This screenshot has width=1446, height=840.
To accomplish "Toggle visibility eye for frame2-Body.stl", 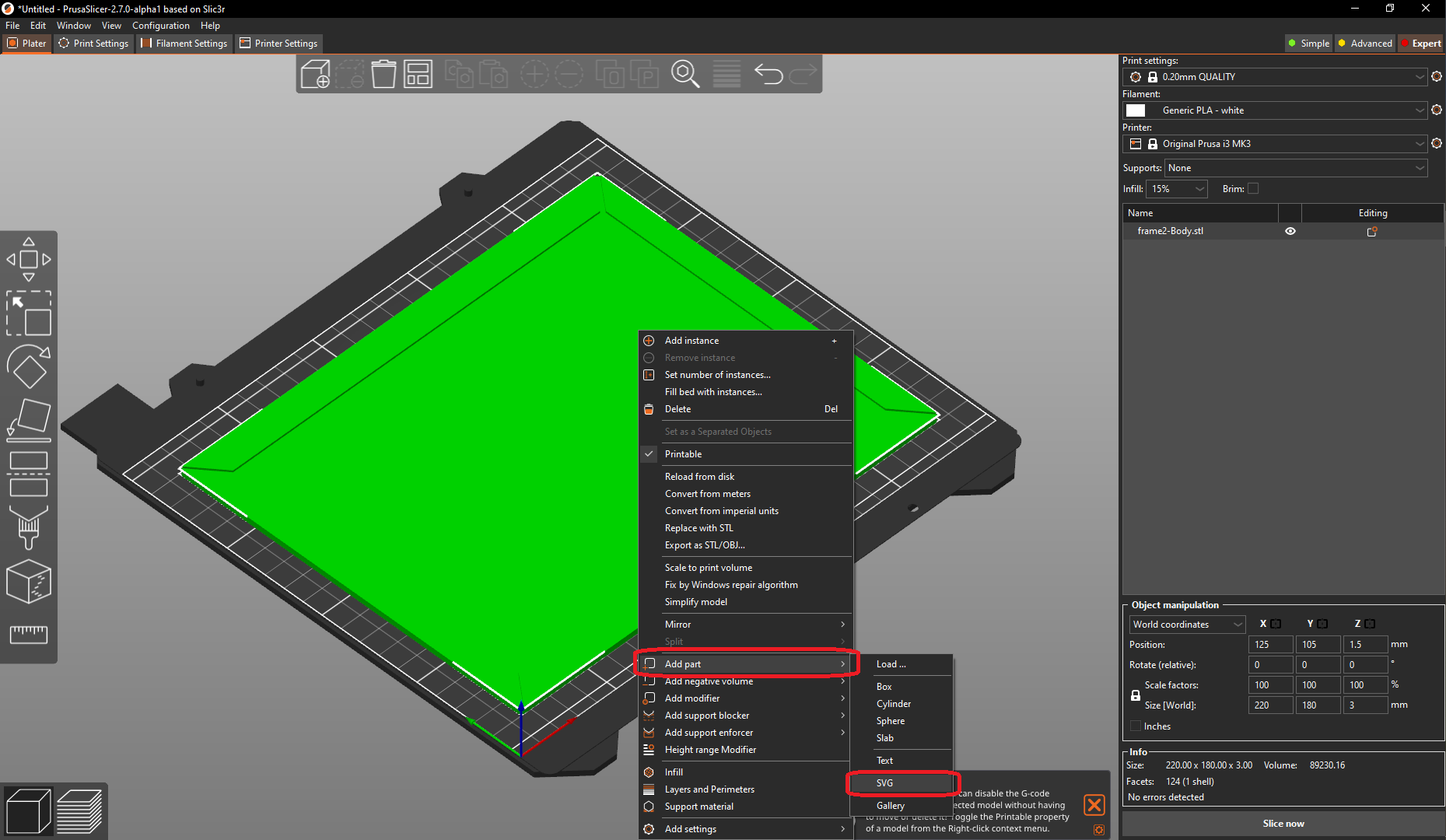I will click(1290, 231).
